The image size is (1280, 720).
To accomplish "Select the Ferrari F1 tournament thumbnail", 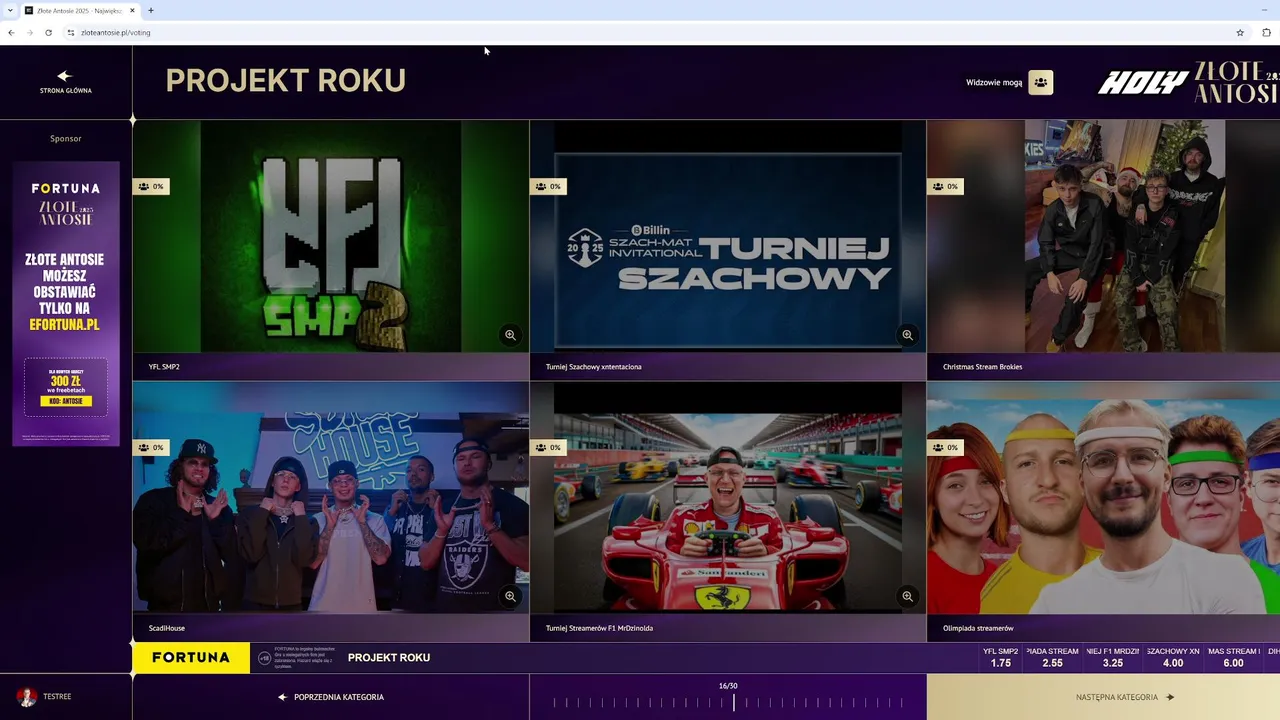I will click(x=728, y=497).
